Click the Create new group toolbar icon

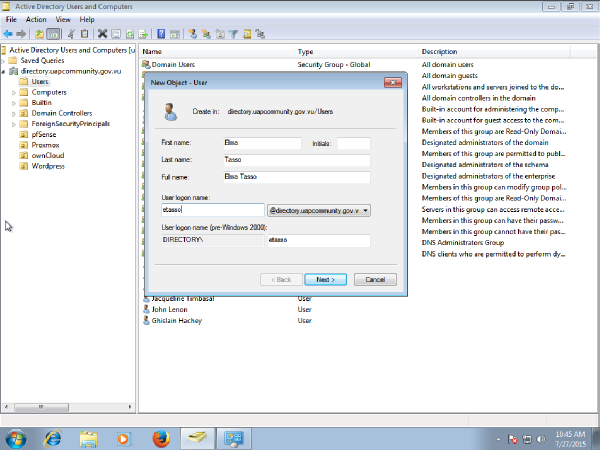point(206,34)
